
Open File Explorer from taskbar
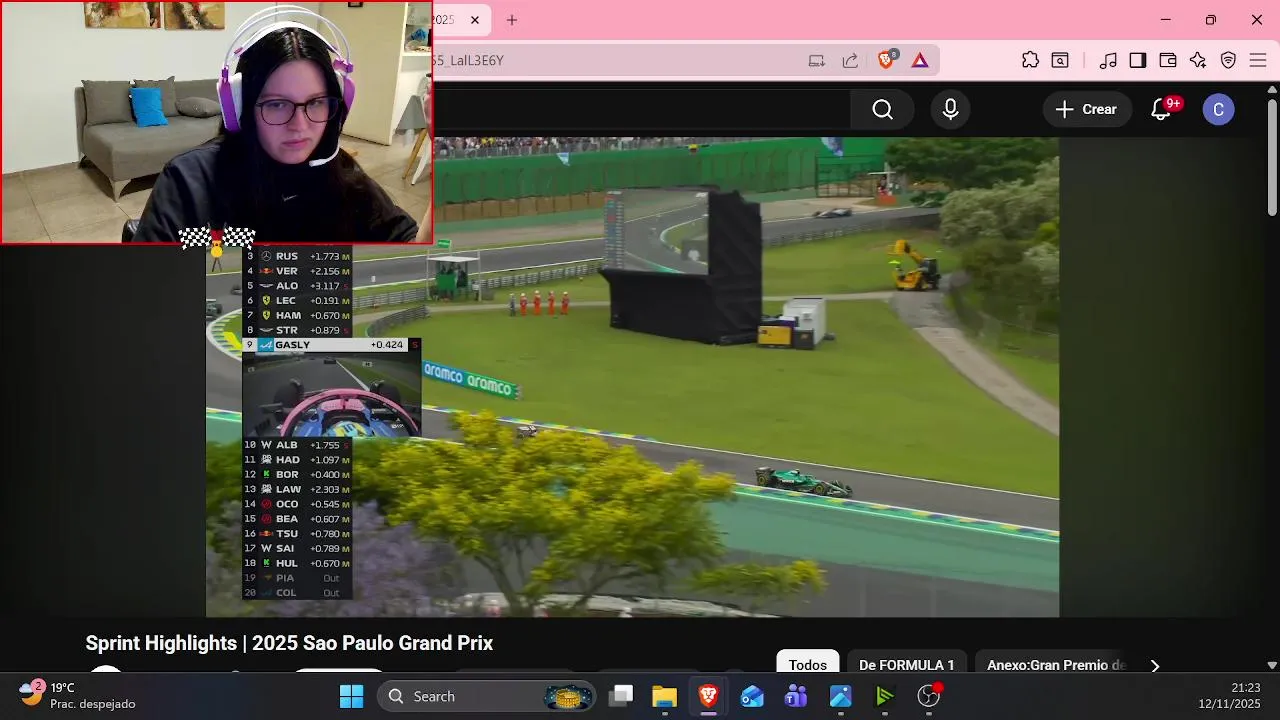click(664, 696)
